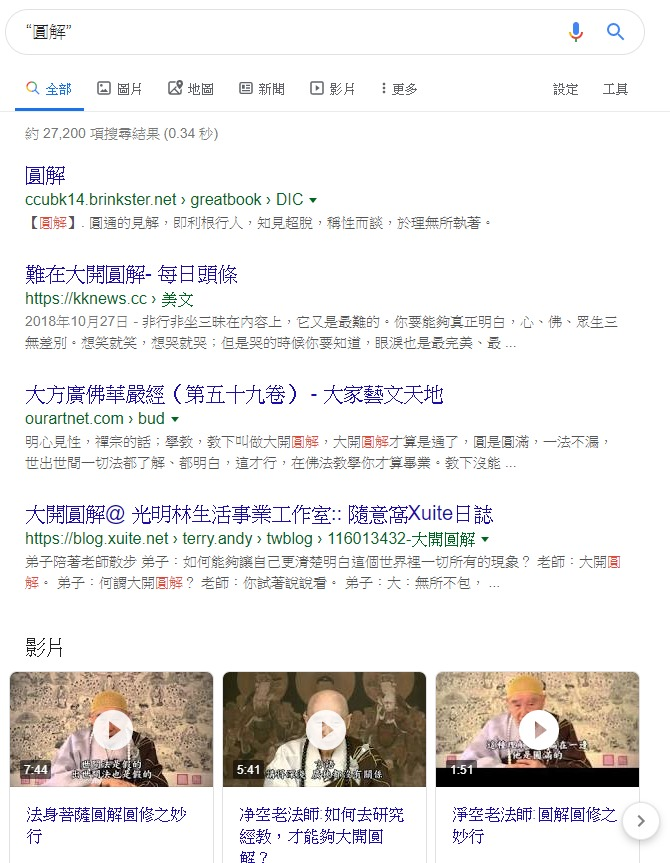This screenshot has height=863, width=670.
Task: Switch to the 地圖 maps tab
Action: tap(190, 89)
